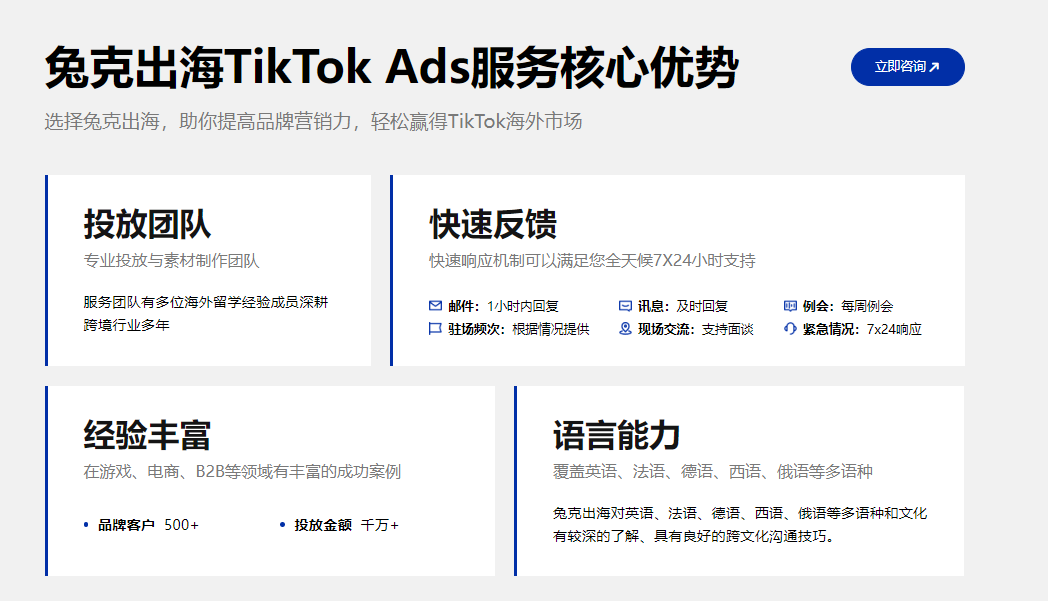Select the 快速反馈 card heading

click(493, 224)
